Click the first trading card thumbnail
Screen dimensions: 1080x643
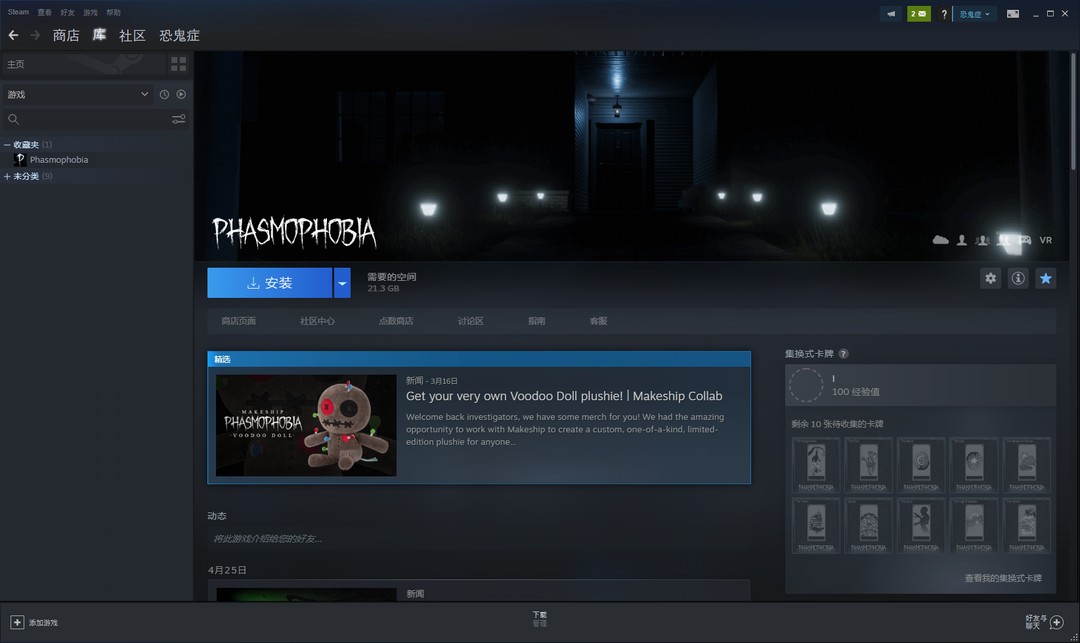coord(816,465)
